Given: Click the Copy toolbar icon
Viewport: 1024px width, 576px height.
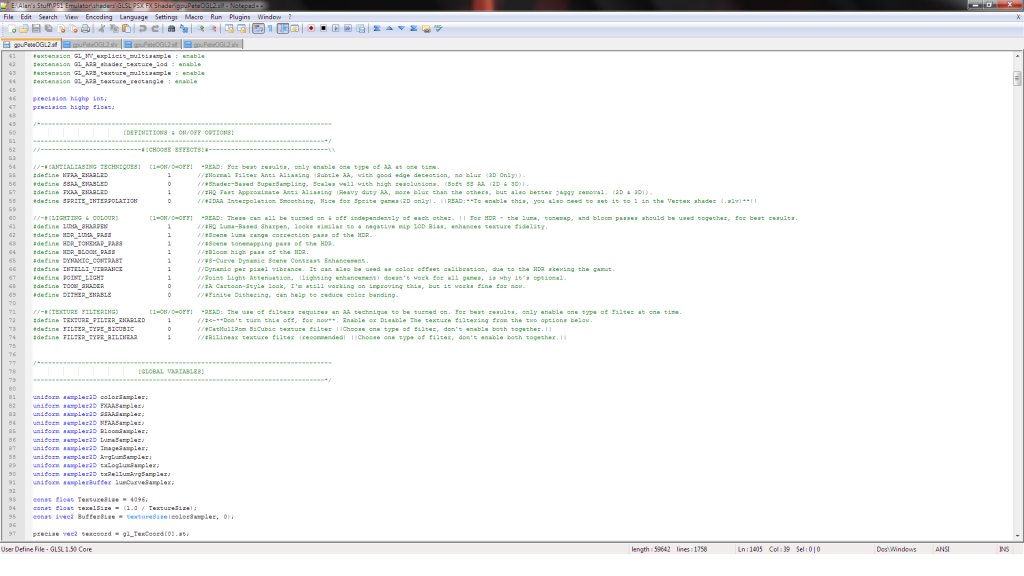Looking at the screenshot, I should click(x=114, y=29).
